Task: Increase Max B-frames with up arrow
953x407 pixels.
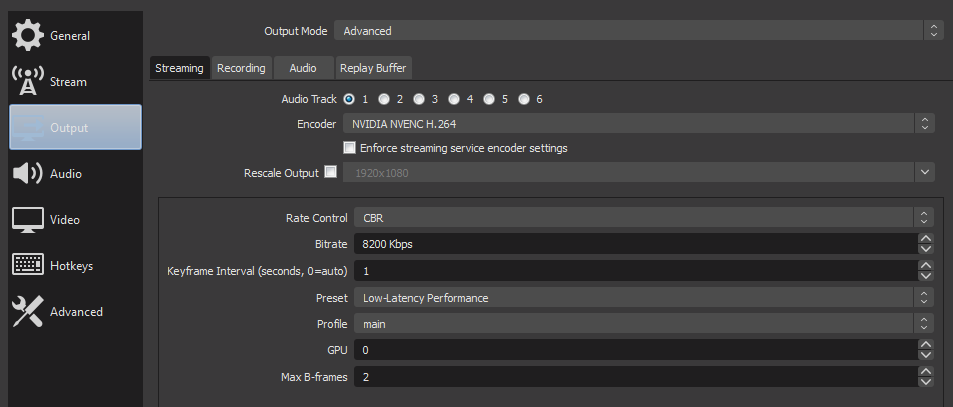Action: tap(926, 371)
